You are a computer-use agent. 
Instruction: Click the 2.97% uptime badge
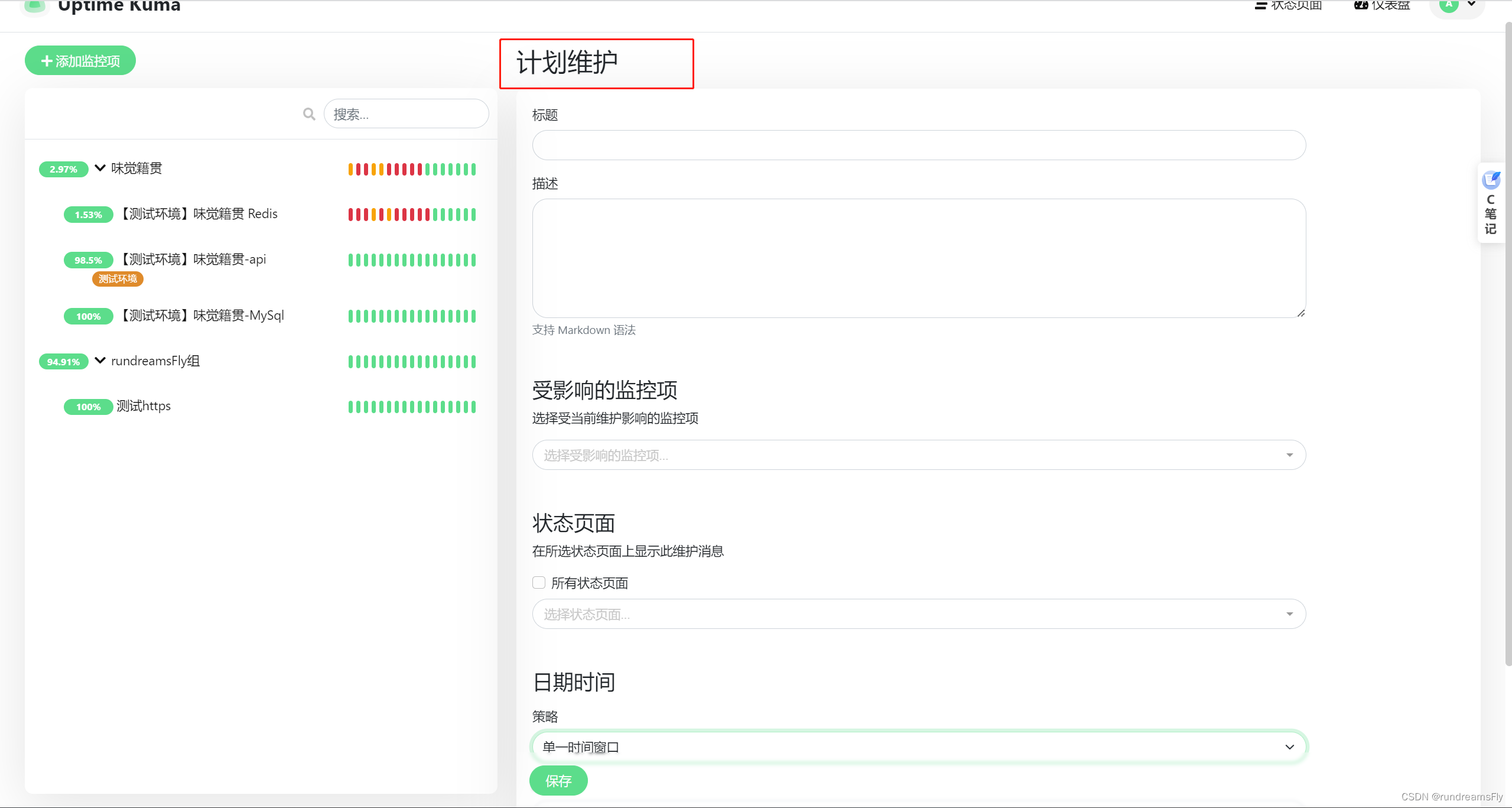pyautogui.click(x=64, y=170)
